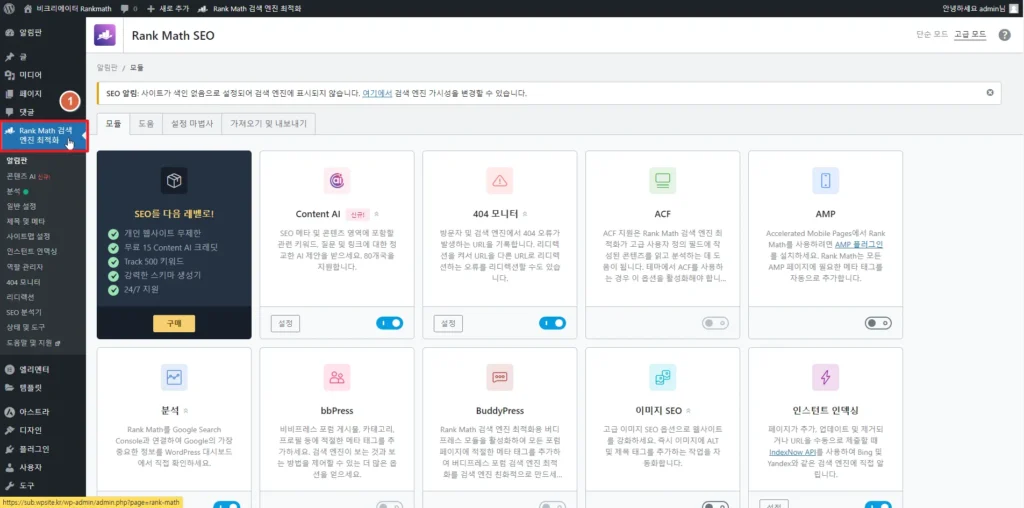Open 사이트맵 설정 submenu item
This screenshot has width=1024, height=508.
(28, 236)
